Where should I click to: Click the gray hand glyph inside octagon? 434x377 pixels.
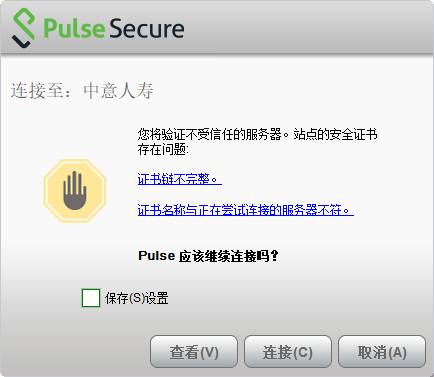click(75, 190)
